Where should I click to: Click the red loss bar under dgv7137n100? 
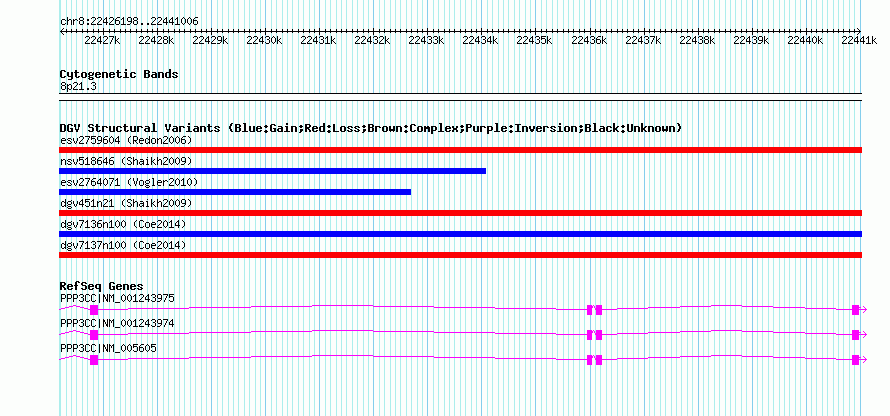tap(460, 255)
